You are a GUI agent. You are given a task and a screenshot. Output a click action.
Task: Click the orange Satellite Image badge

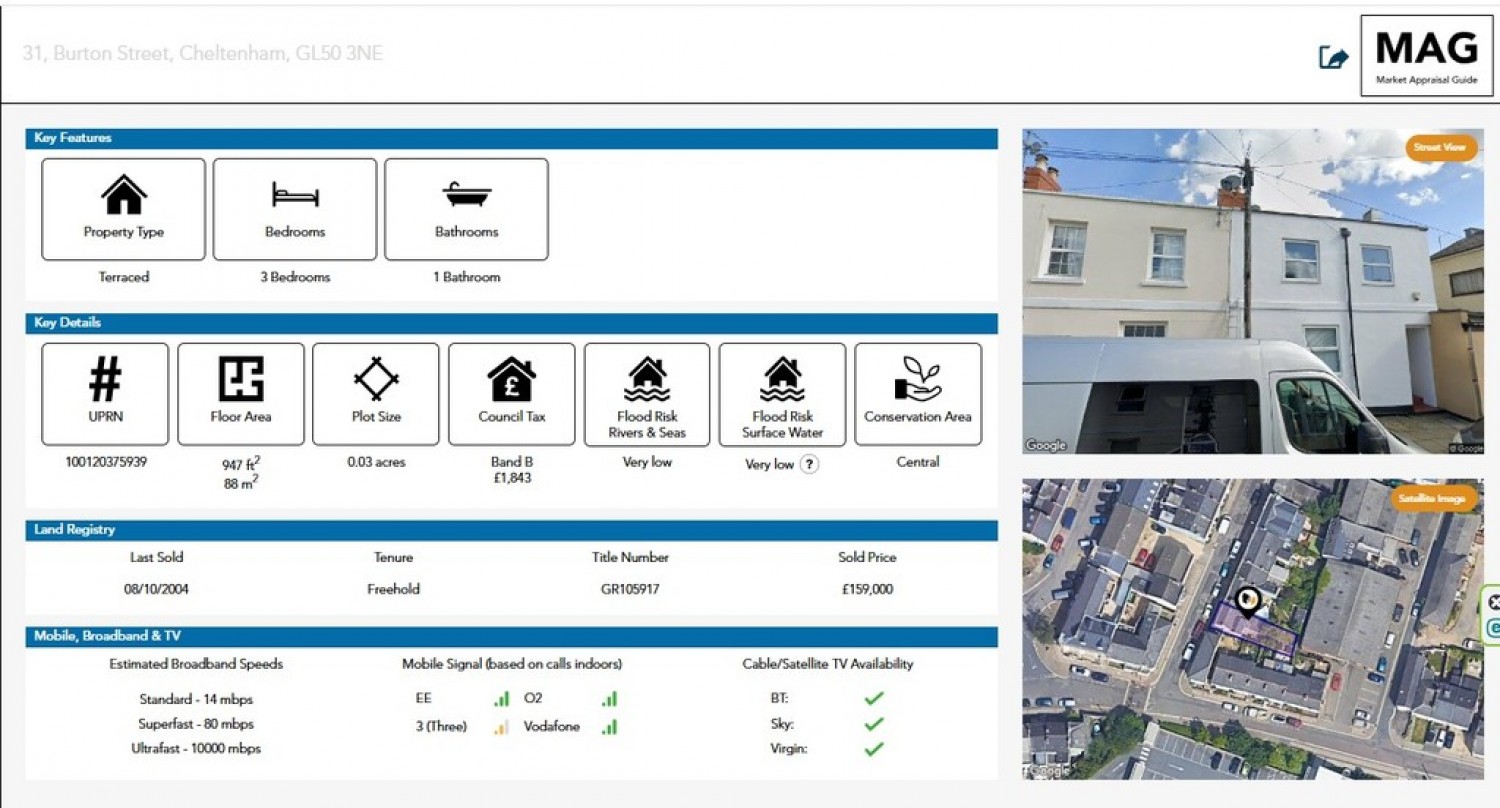coord(1435,498)
